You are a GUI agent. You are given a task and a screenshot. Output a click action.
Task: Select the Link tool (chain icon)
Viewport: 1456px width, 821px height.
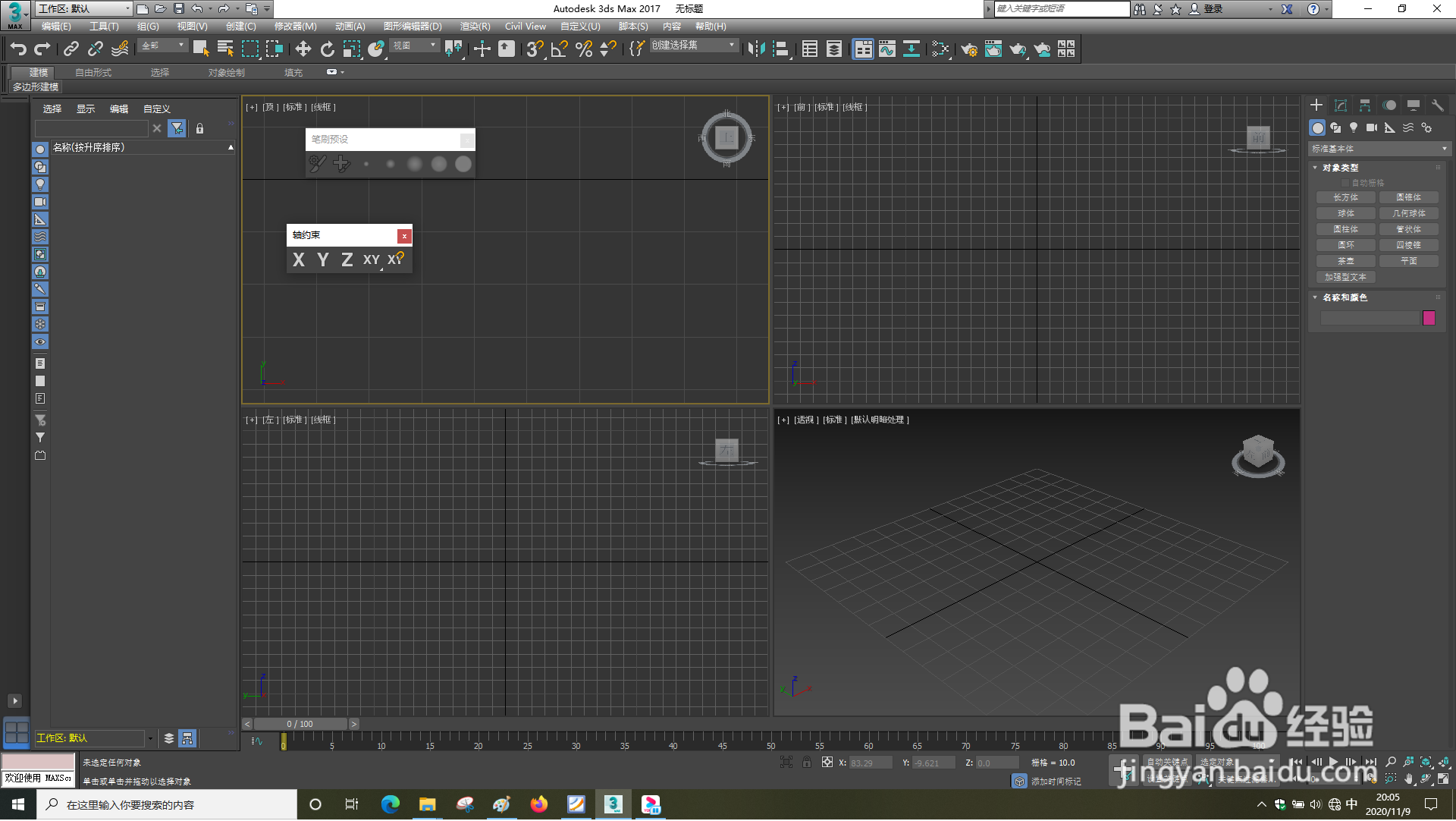(x=71, y=49)
